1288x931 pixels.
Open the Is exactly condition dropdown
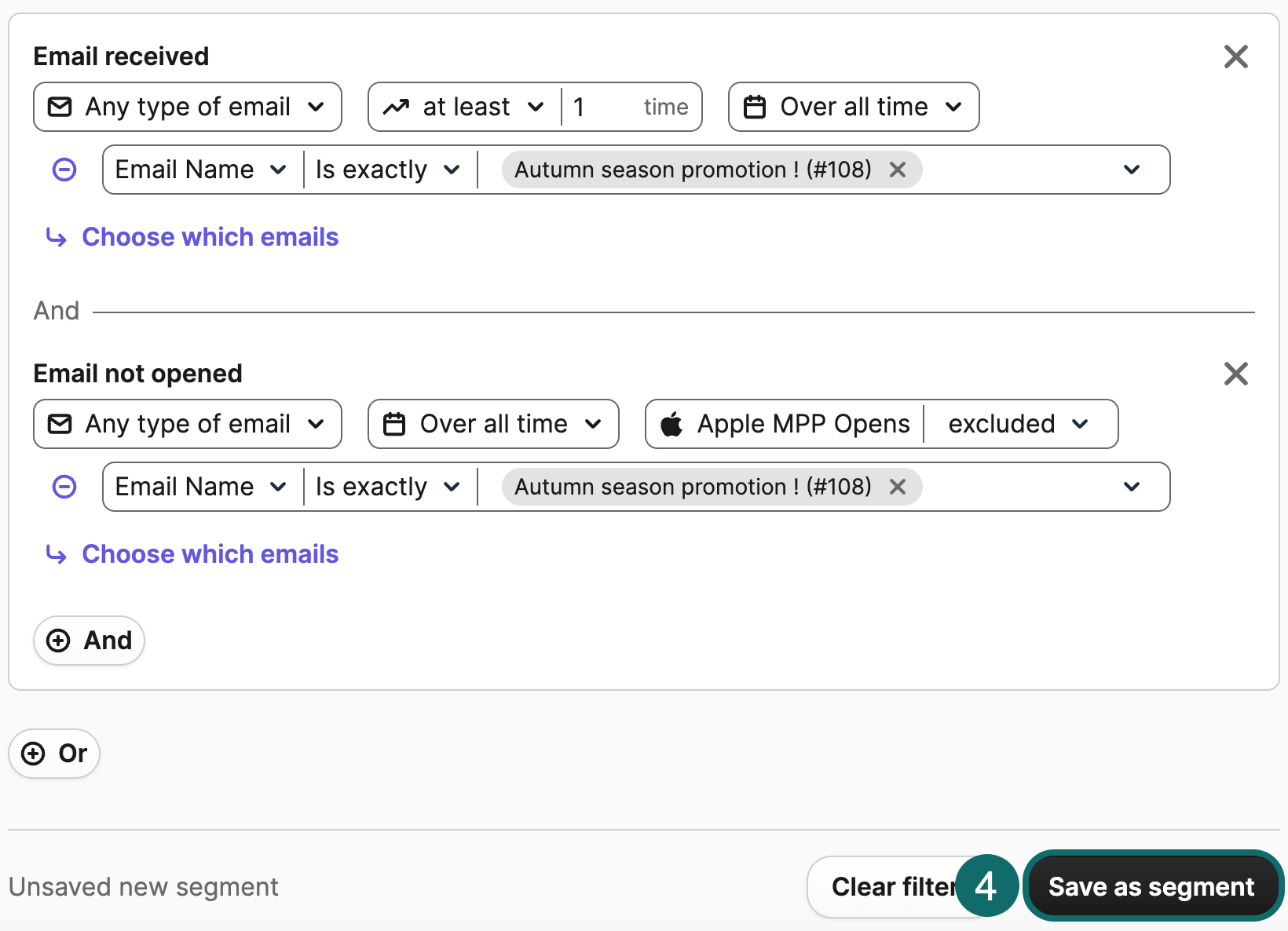point(387,169)
